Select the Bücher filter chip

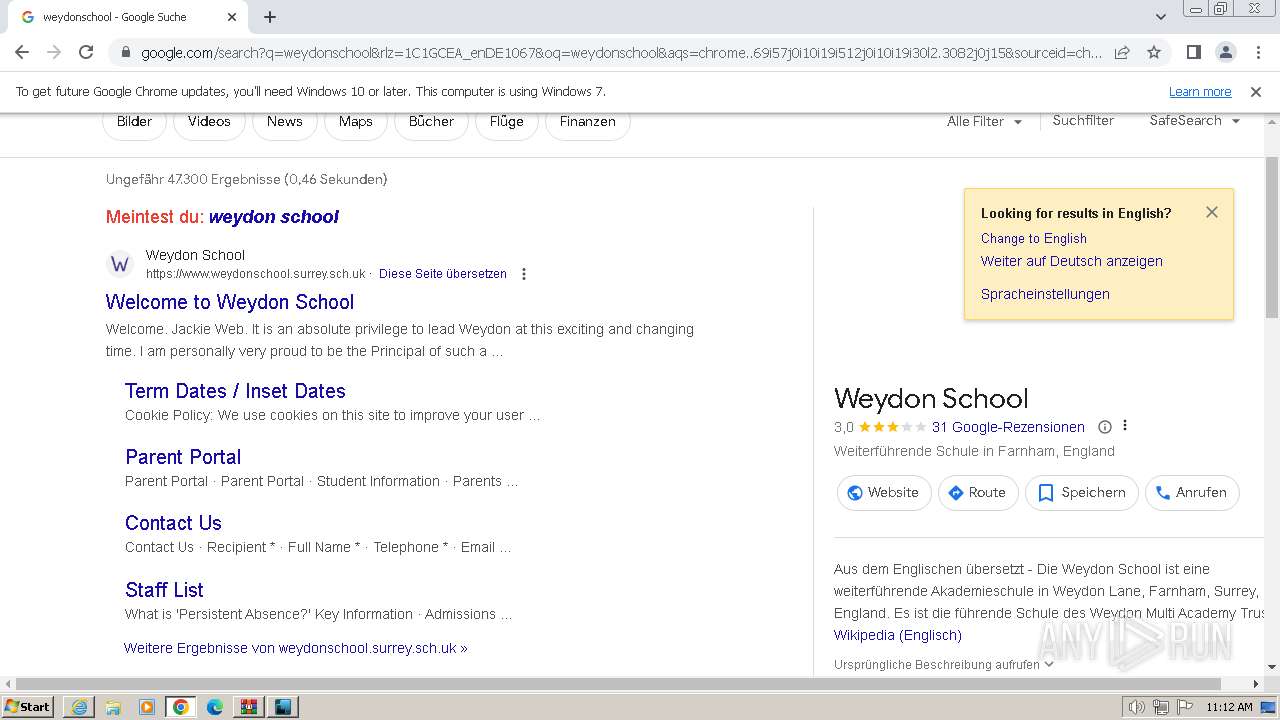pos(431,121)
